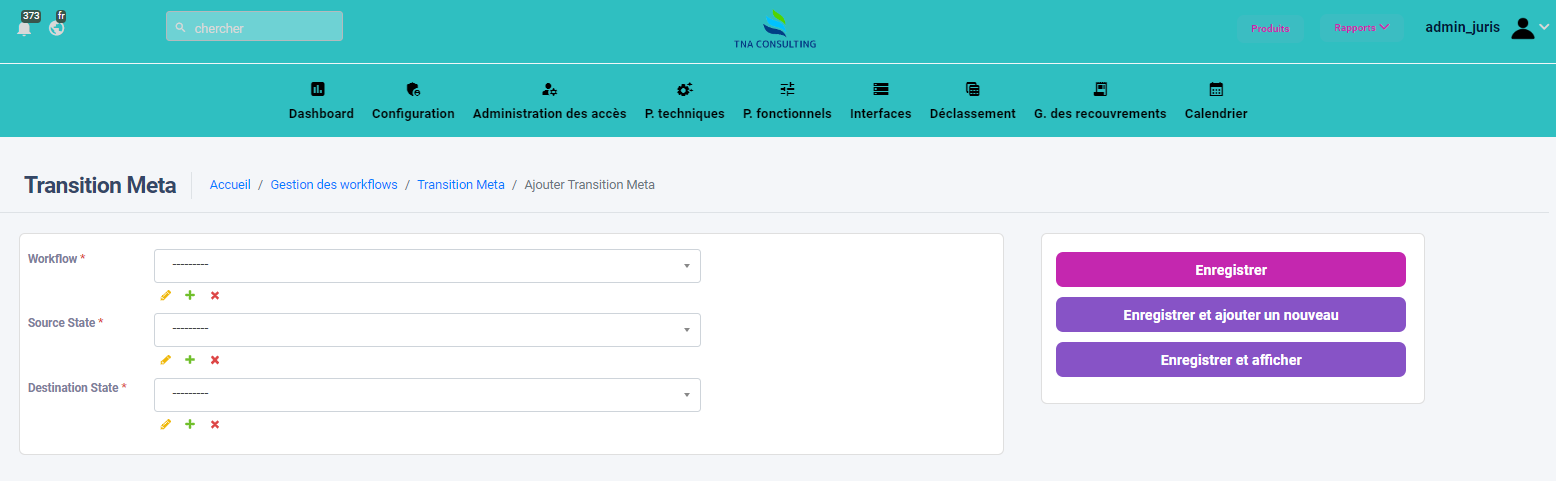Image resolution: width=1556 pixels, height=481 pixels.
Task: Click Enregistrer et ajouter un nouveau
Action: click(1230, 315)
